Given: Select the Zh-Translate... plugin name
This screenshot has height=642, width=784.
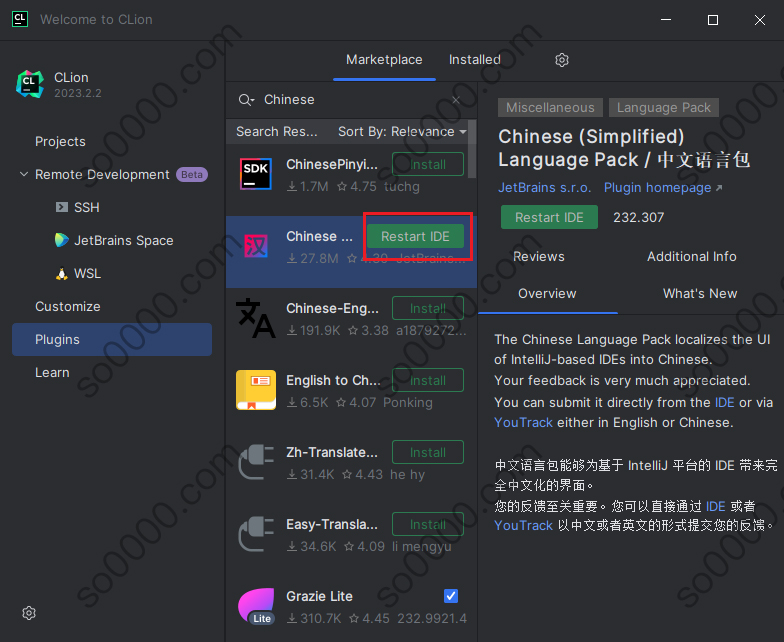Looking at the screenshot, I should (332, 452).
